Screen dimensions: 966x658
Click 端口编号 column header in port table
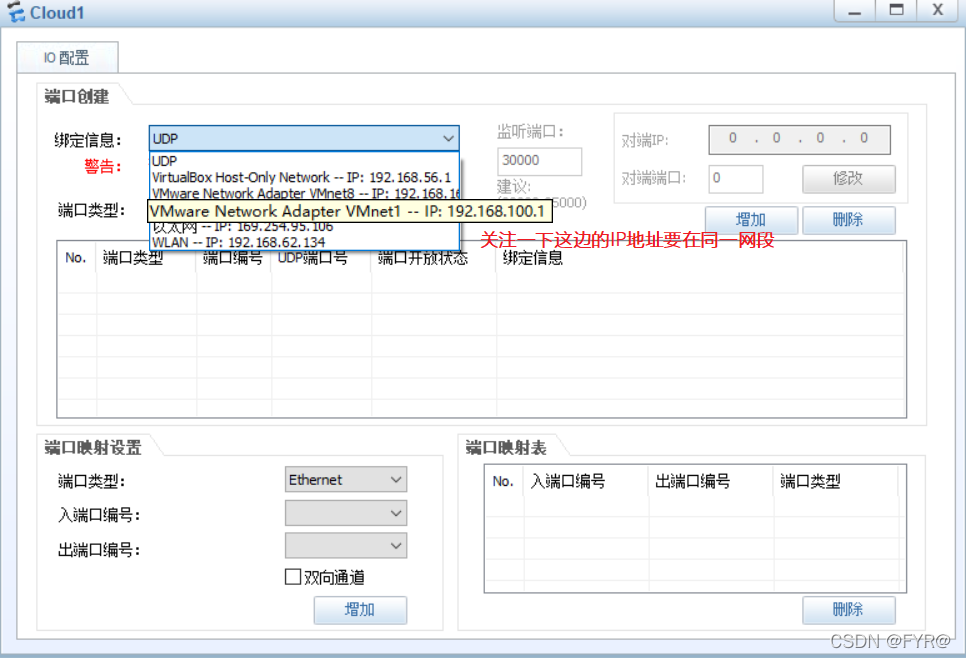pos(233,258)
